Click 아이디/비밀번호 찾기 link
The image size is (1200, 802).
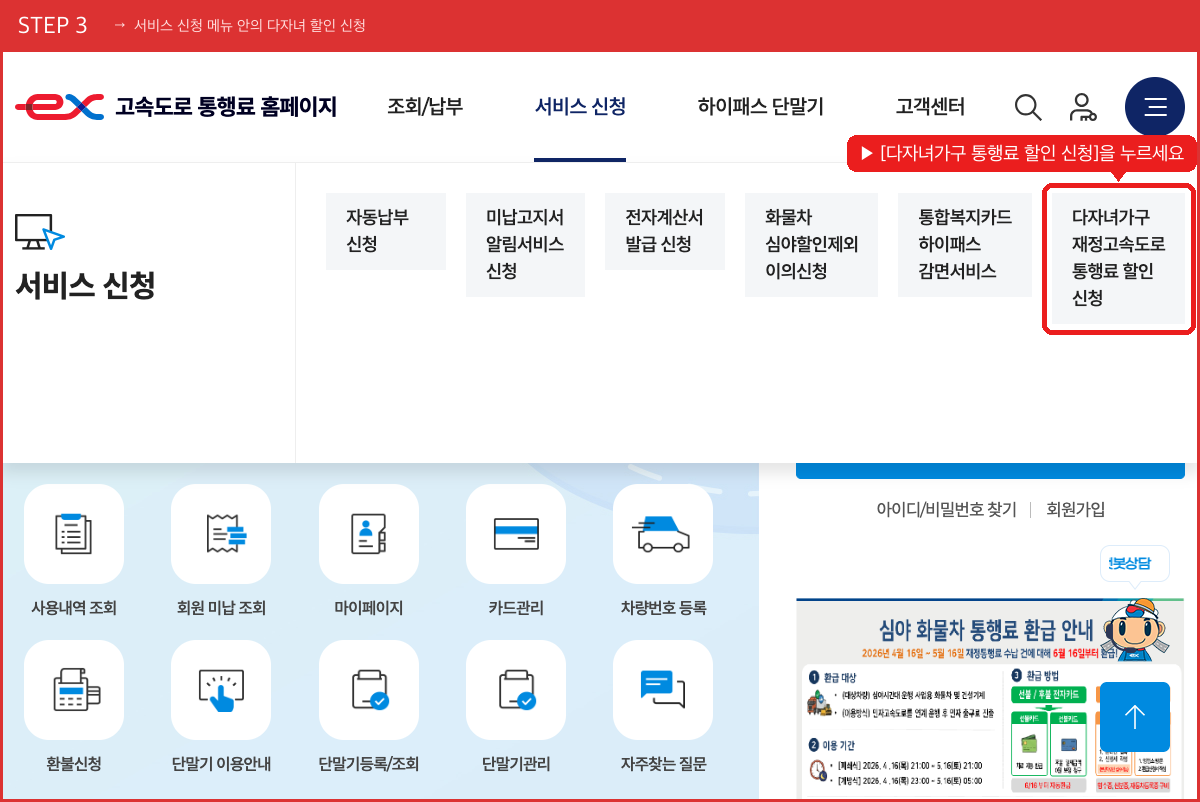(x=946, y=509)
